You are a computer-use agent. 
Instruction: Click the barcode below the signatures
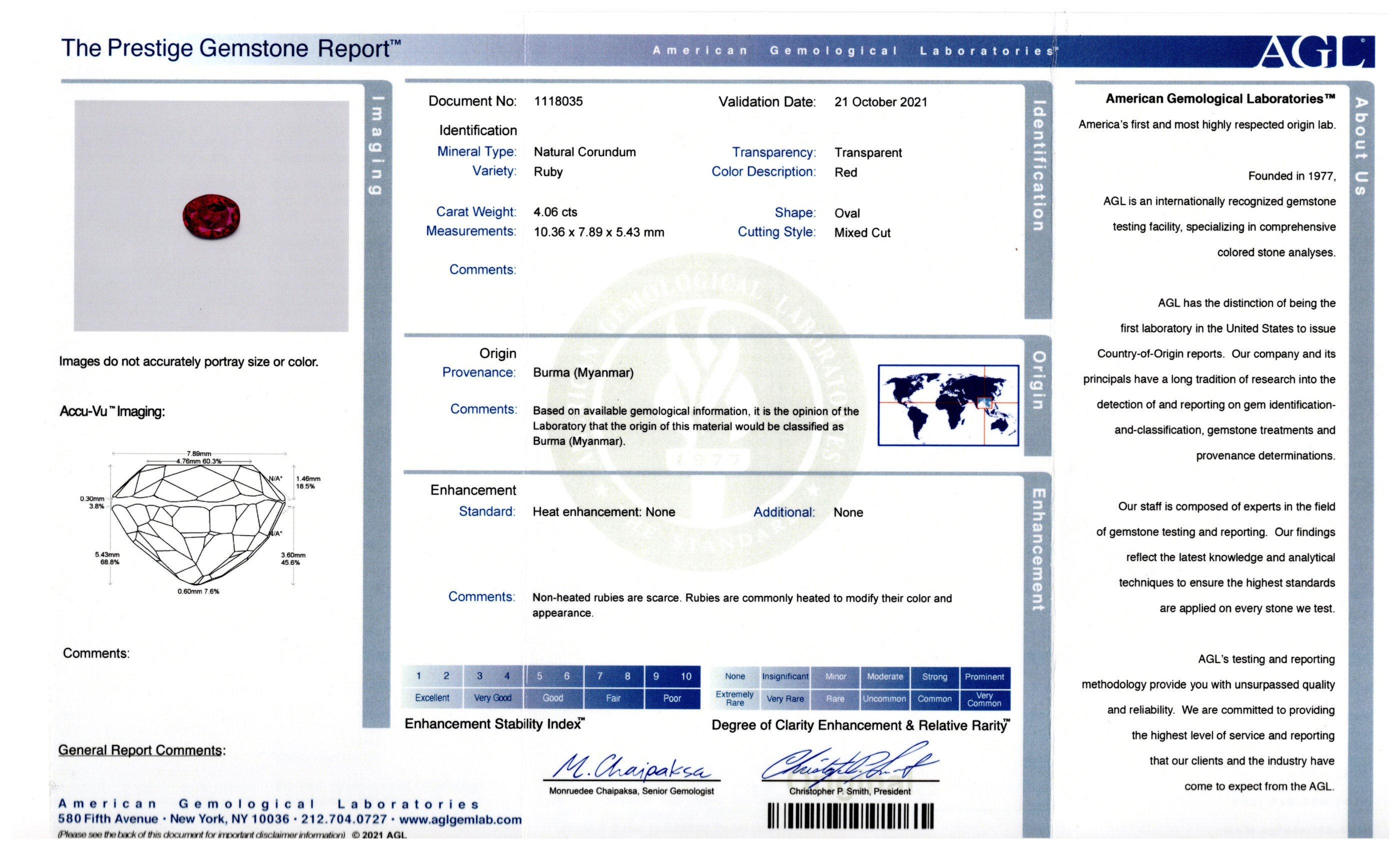coord(849,816)
